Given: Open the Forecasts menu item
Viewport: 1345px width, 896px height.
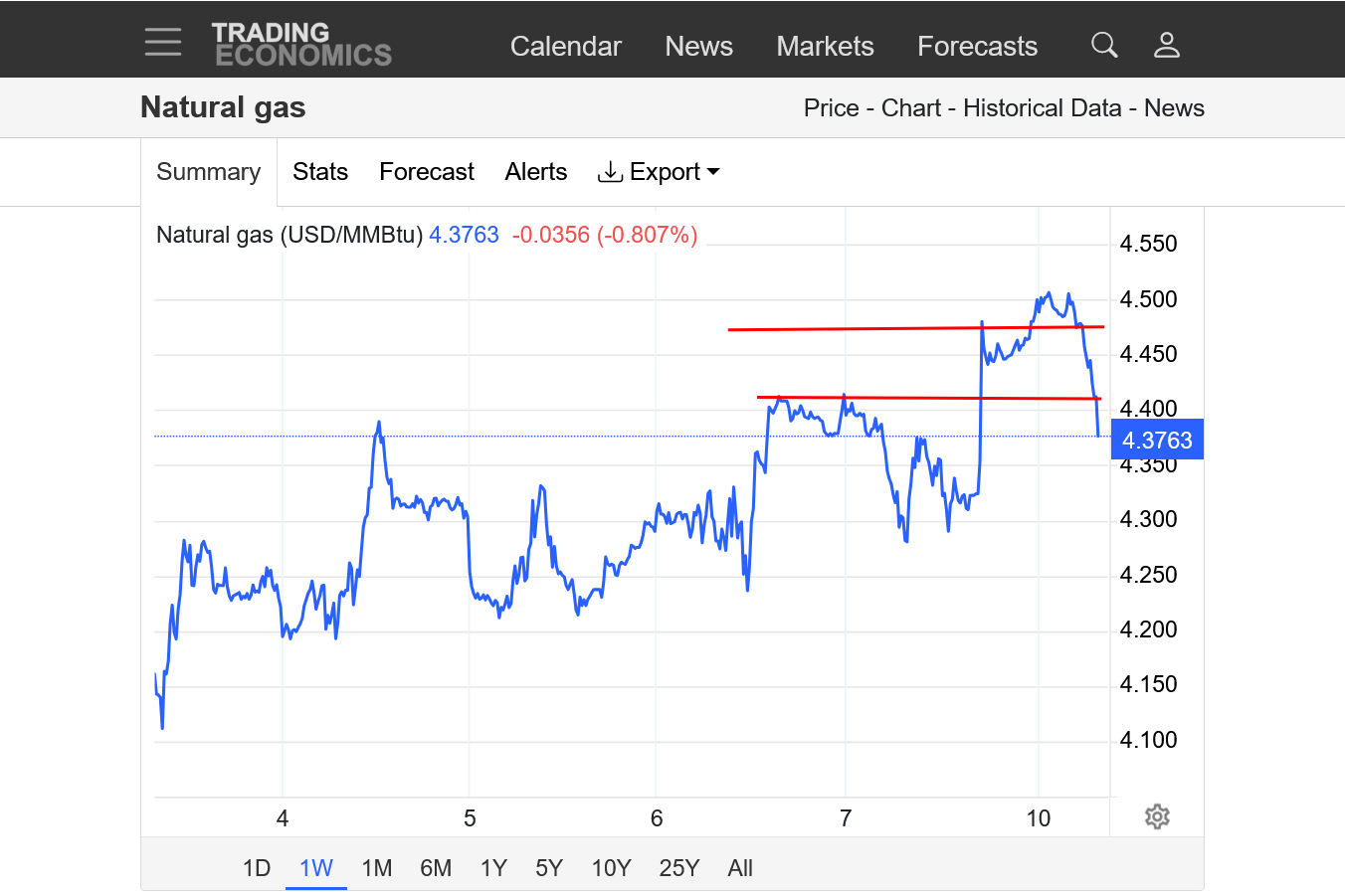Looking at the screenshot, I should point(976,47).
